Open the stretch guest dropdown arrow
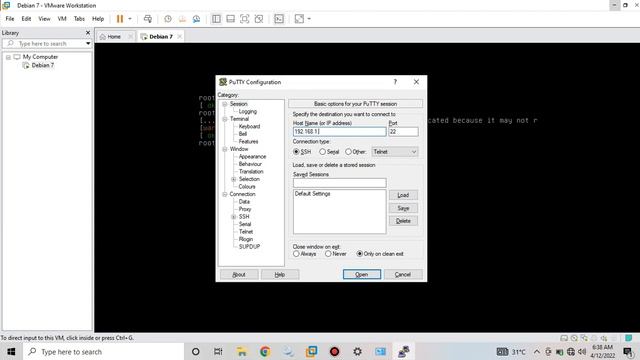The width and height of the screenshot is (640, 360). point(309,19)
